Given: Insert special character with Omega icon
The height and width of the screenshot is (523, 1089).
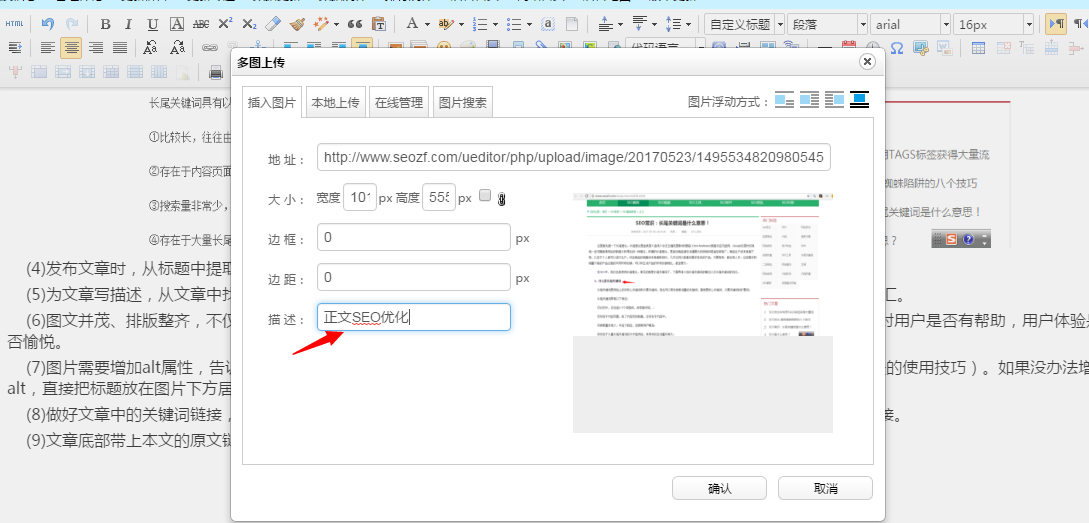Looking at the screenshot, I should (x=897, y=48).
